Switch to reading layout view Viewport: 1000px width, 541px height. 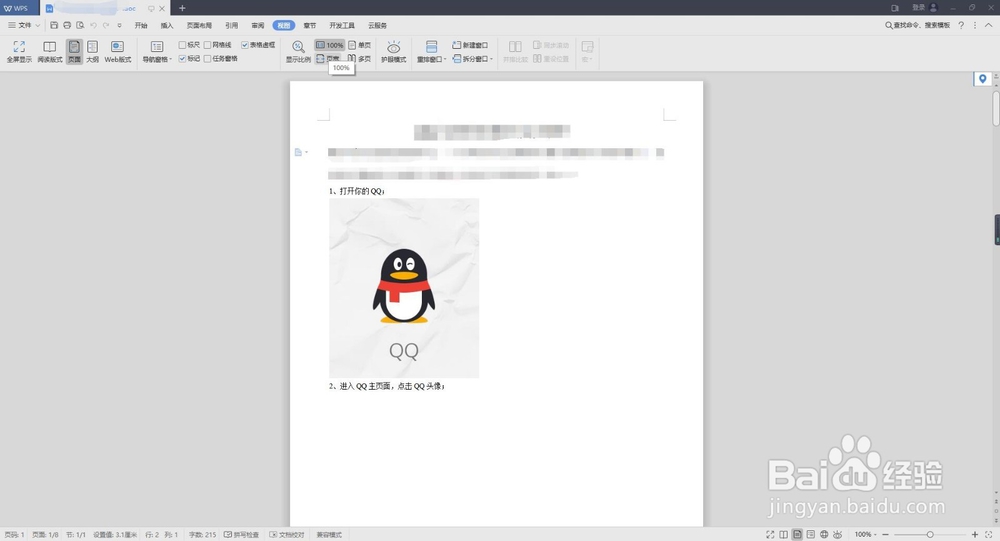tap(50, 51)
